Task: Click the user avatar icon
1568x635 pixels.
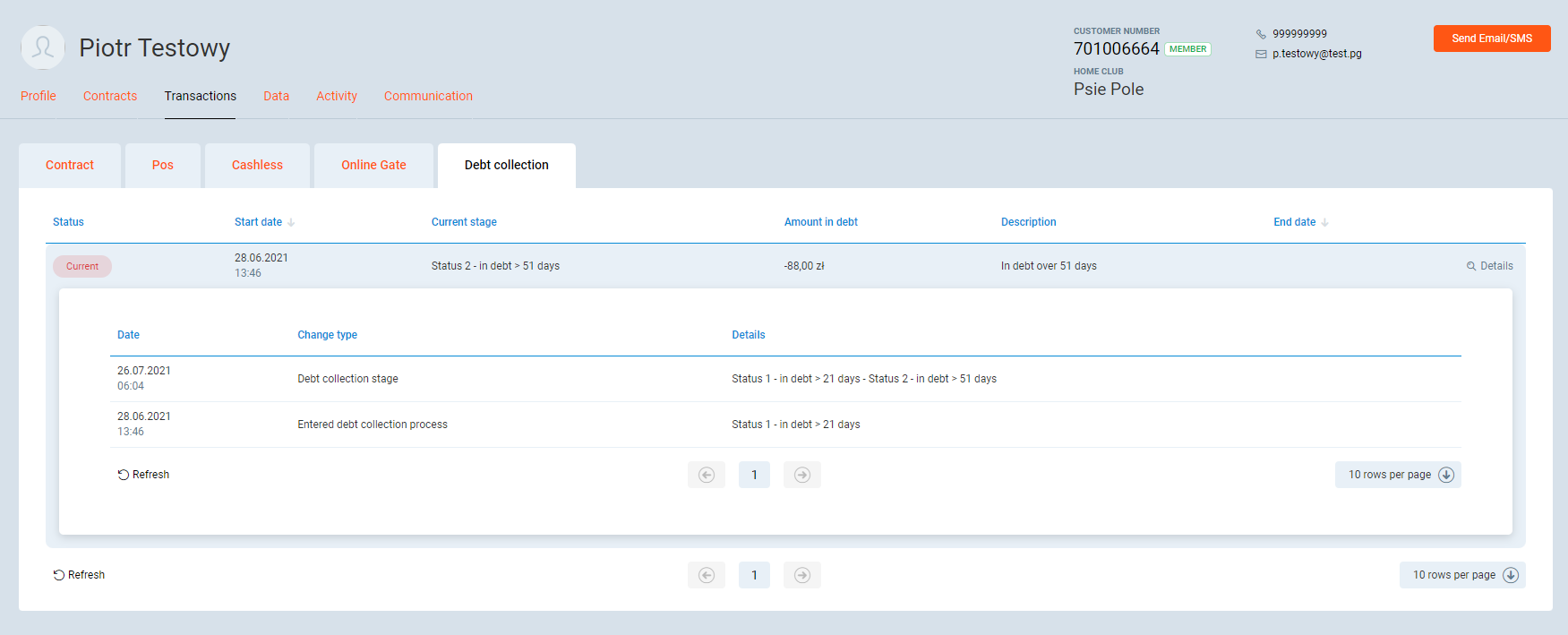Action: [x=43, y=47]
